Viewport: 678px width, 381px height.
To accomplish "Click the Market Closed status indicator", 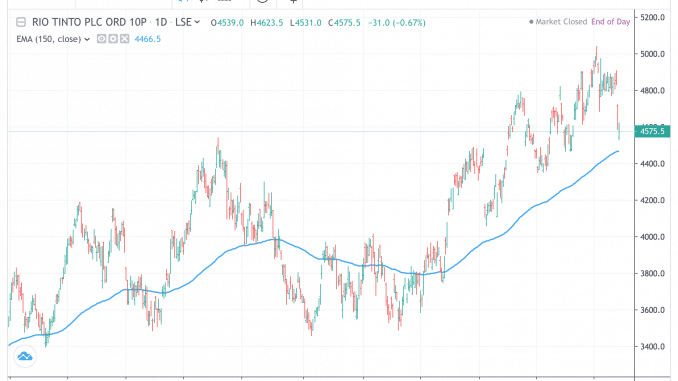I will [558, 22].
